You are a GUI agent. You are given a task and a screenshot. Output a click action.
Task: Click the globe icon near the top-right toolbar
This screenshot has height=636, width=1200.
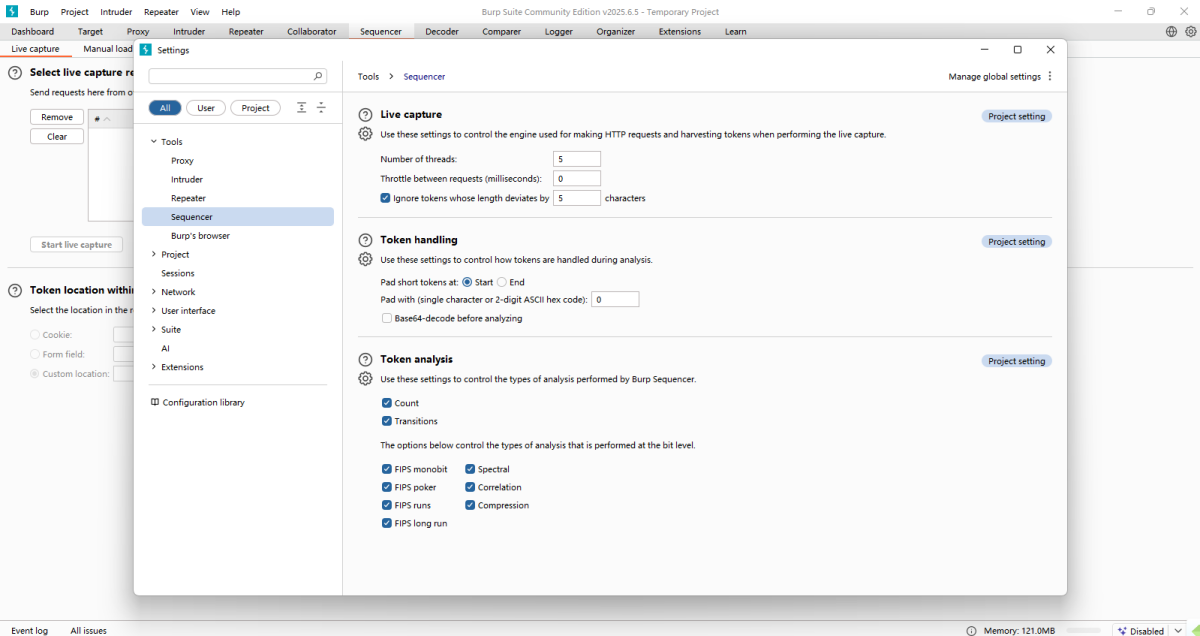(x=1170, y=31)
